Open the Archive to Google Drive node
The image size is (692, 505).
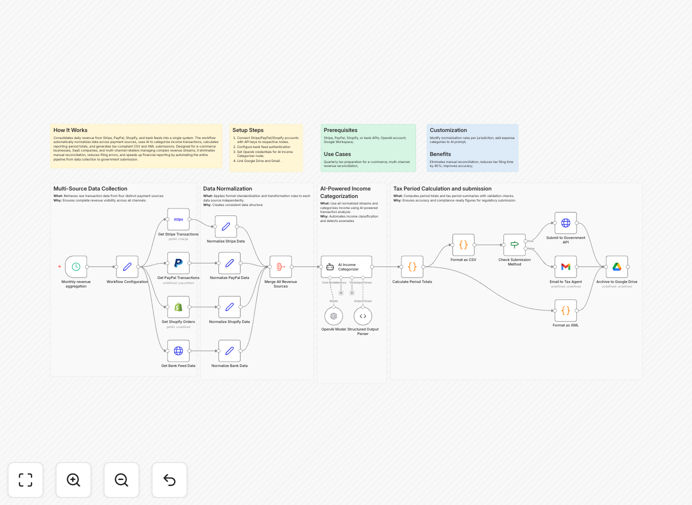(617, 267)
